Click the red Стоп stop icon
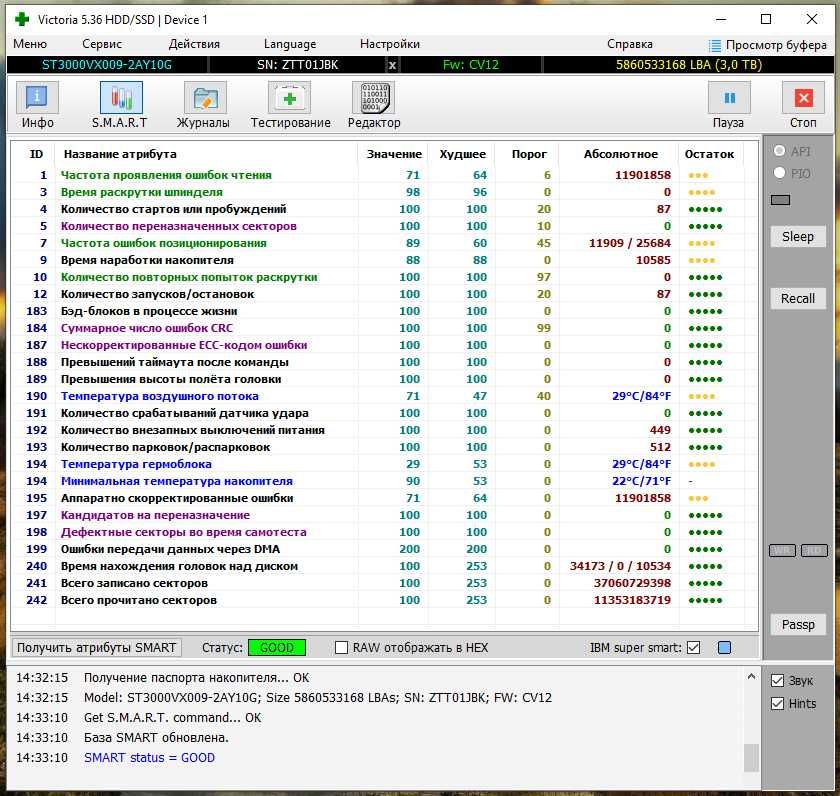Viewport: 840px width, 796px height. (803, 98)
